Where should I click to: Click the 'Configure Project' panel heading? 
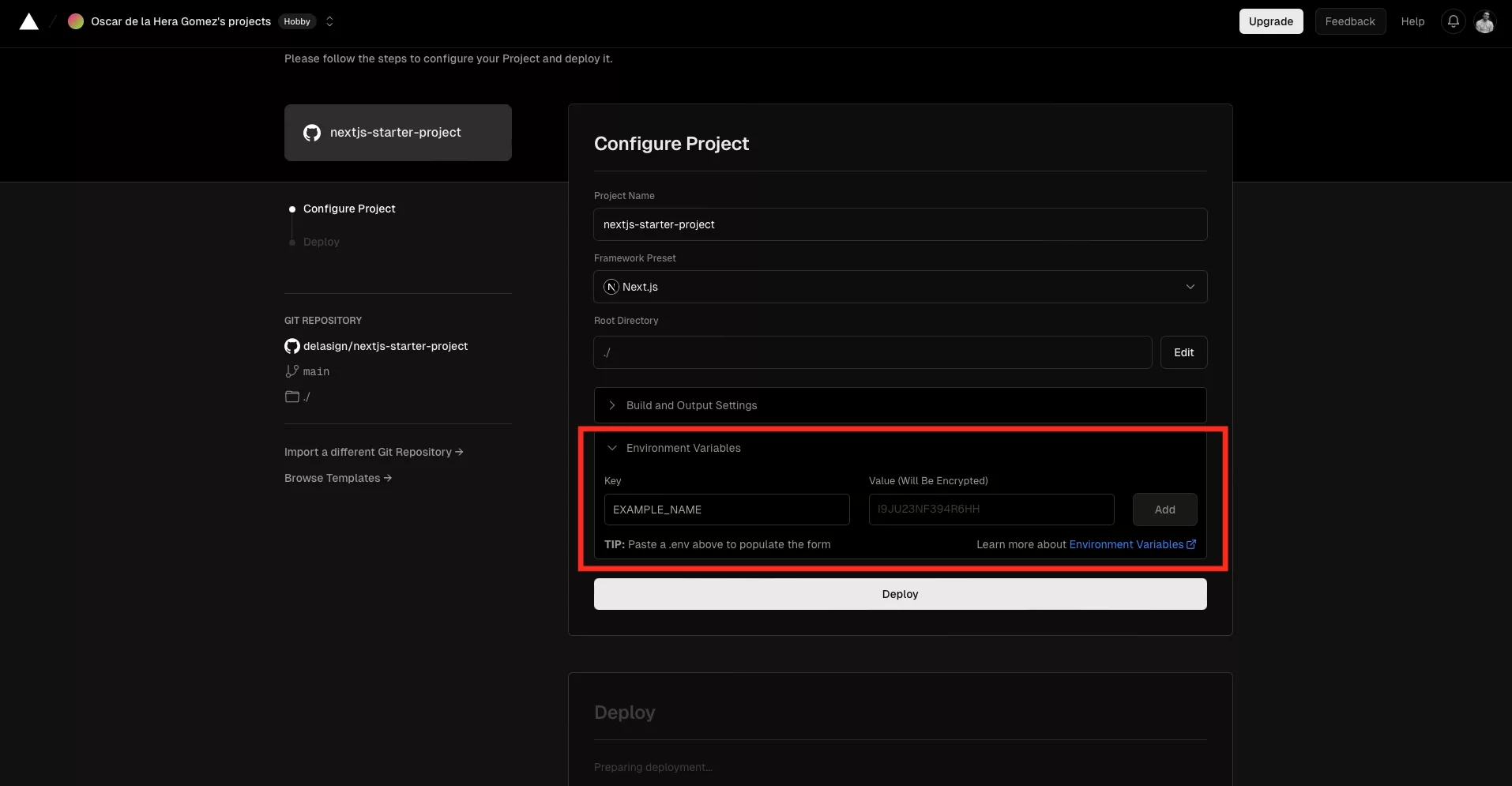(x=671, y=144)
